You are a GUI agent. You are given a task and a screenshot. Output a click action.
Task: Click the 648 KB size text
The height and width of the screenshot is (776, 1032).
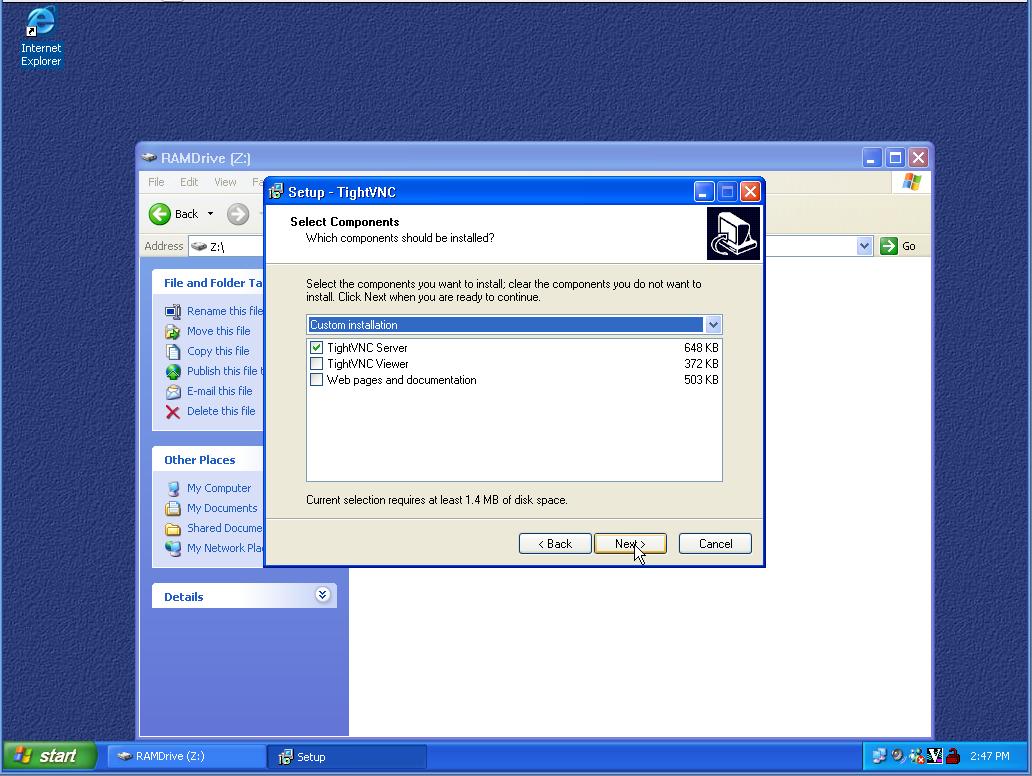(701, 348)
